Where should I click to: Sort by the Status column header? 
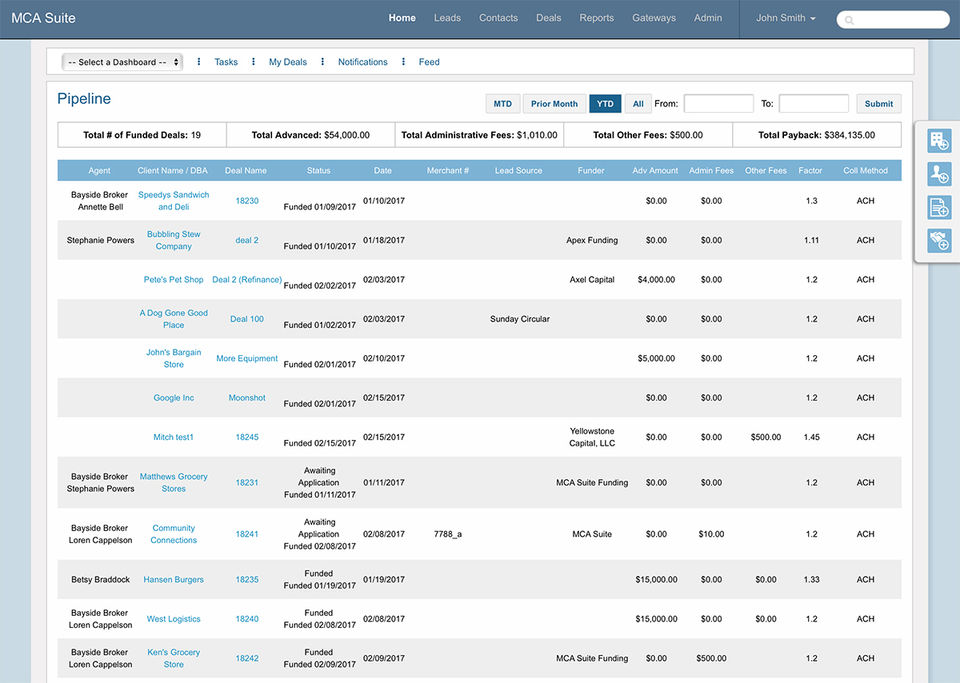pyautogui.click(x=318, y=171)
